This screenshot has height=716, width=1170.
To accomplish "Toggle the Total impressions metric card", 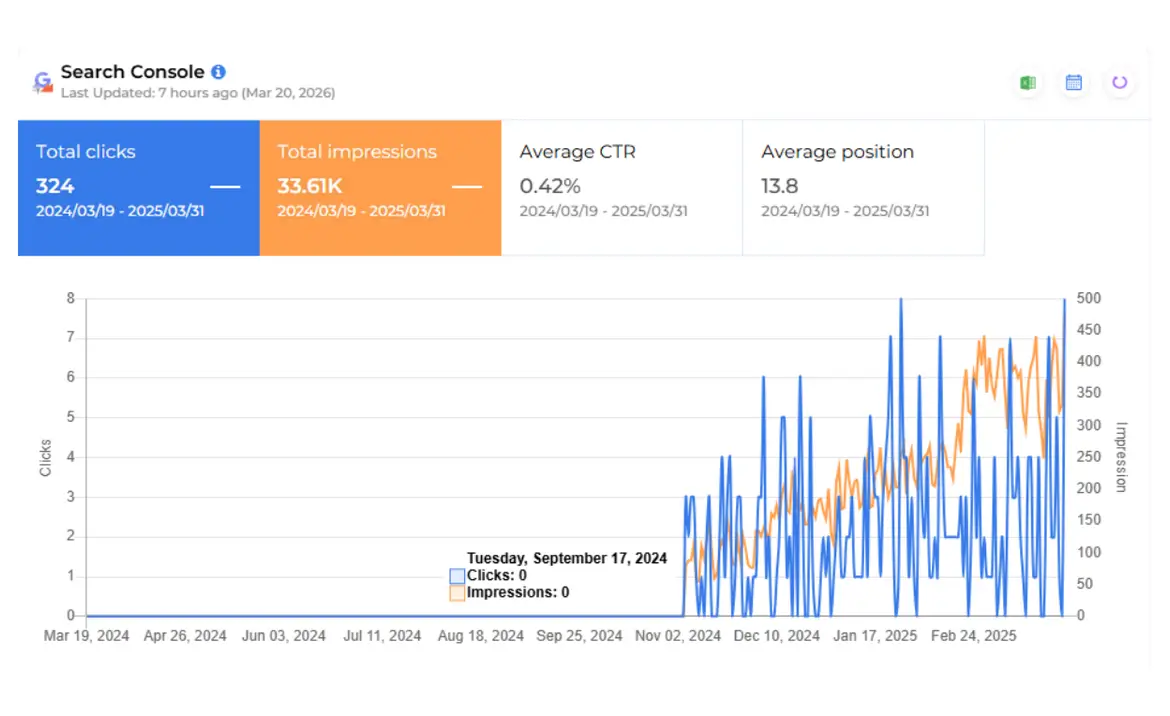I will 380,186.
